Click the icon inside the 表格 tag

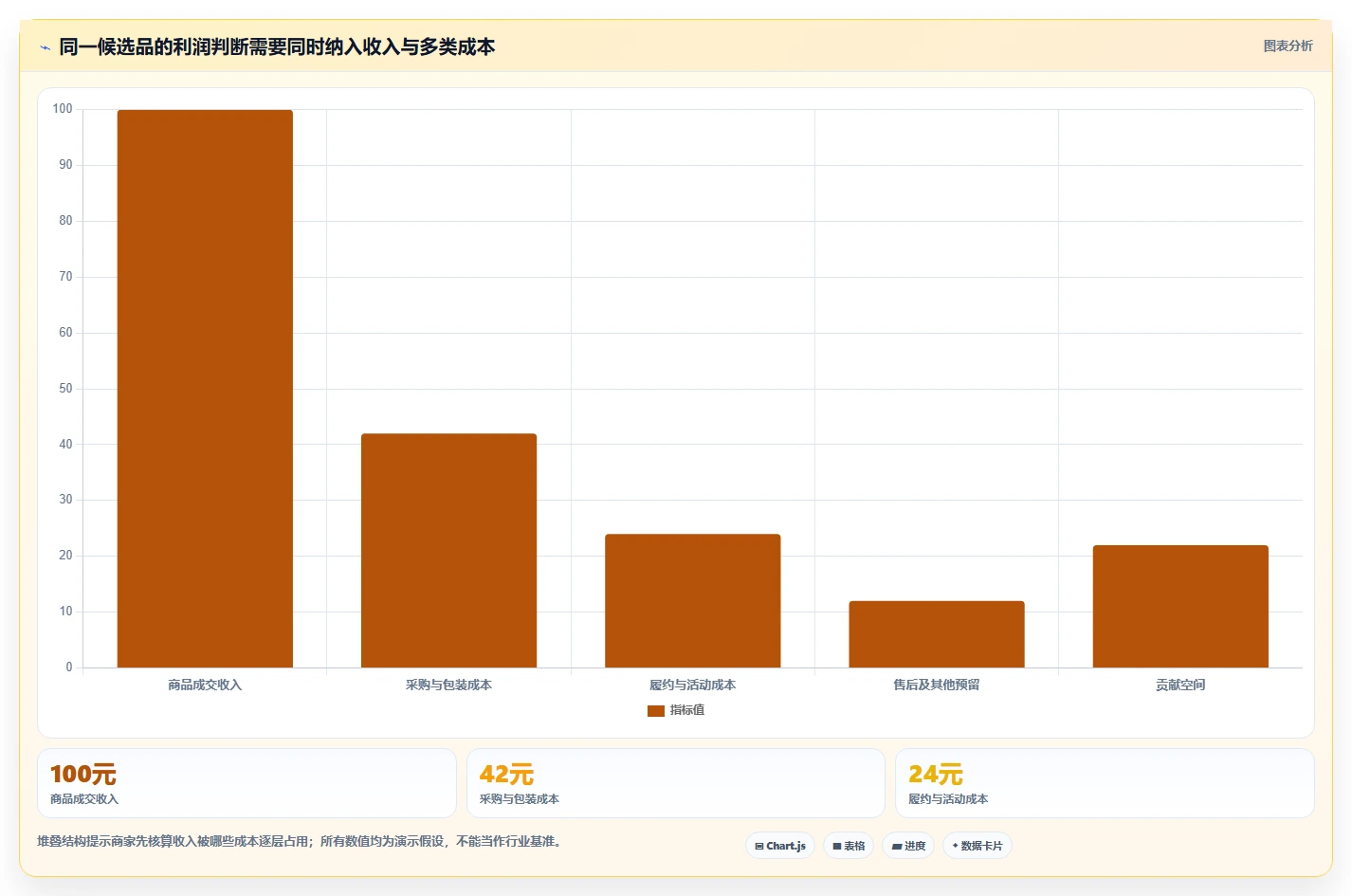point(836,847)
